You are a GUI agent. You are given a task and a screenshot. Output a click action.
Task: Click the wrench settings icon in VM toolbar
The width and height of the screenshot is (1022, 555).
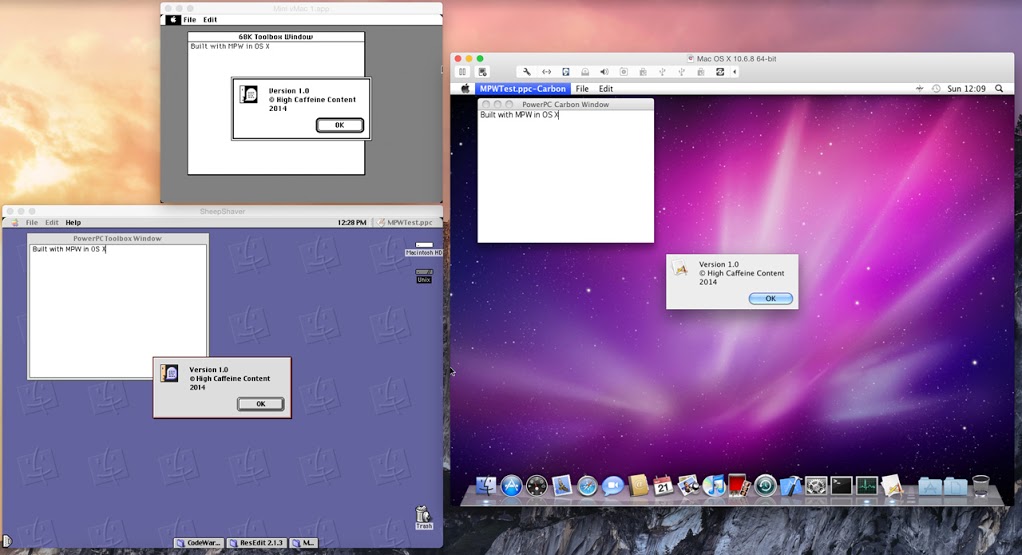tap(527, 72)
